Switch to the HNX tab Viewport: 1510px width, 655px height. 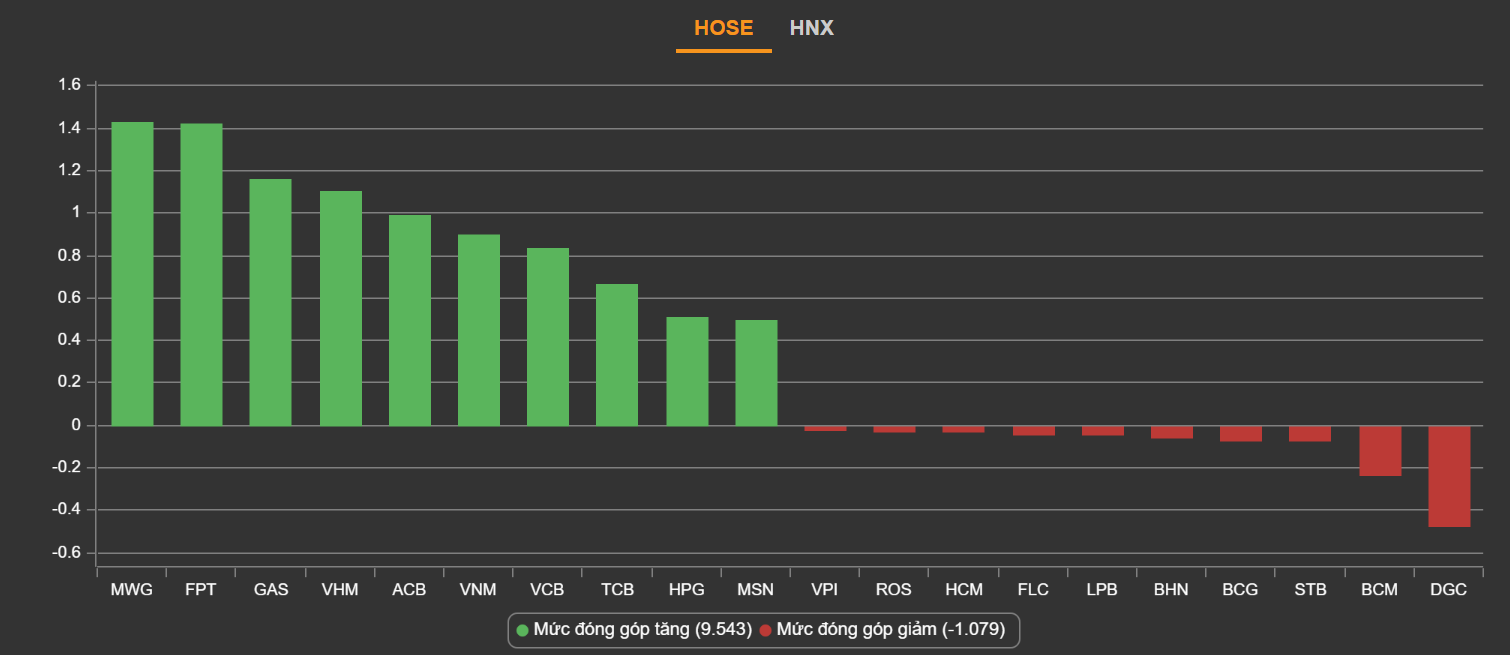[x=811, y=28]
